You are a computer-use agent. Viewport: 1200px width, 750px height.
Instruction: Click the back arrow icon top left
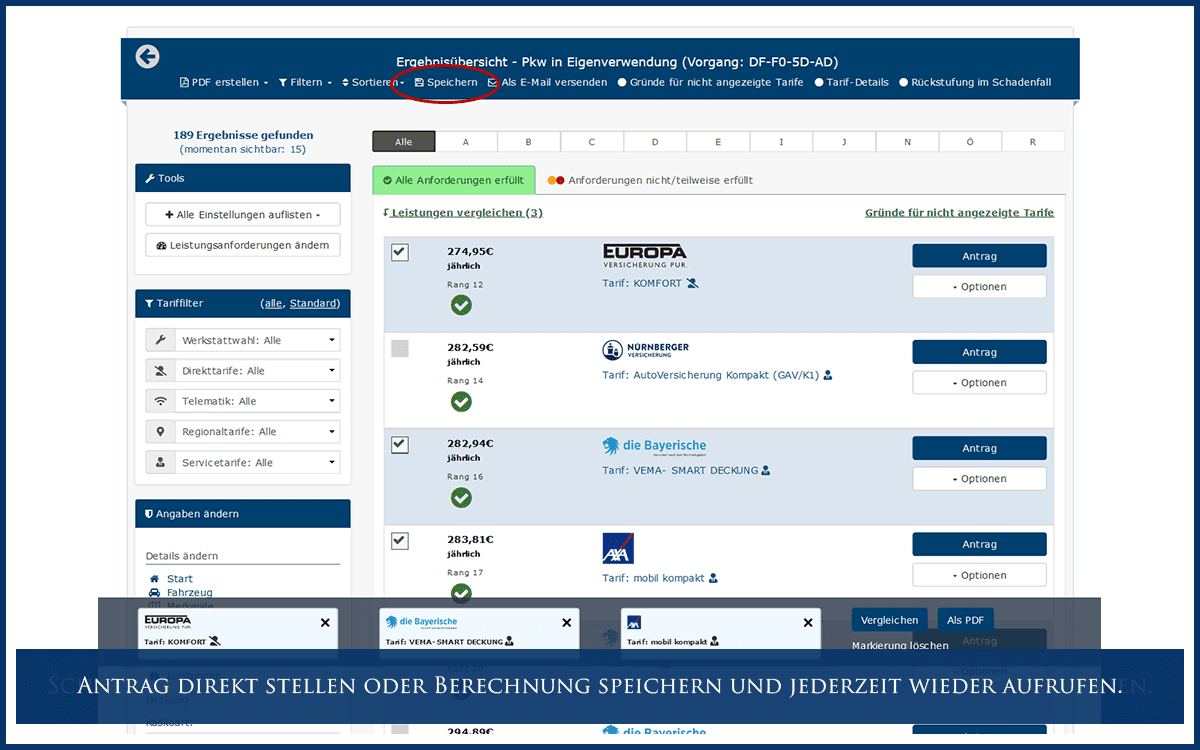147,57
